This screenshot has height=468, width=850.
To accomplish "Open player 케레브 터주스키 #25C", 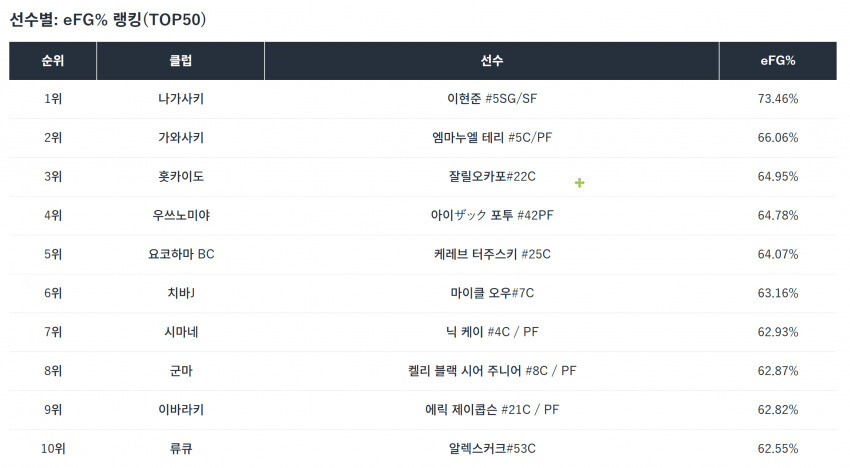I will [491, 254].
